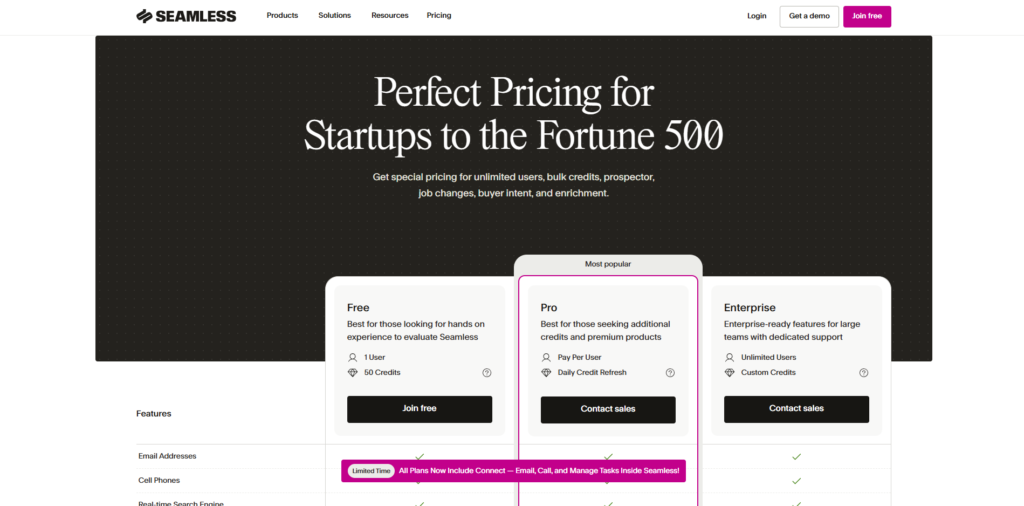This screenshot has width=1024, height=506.
Task: Click the person icon next to Pay Per User
Action: pos(546,357)
